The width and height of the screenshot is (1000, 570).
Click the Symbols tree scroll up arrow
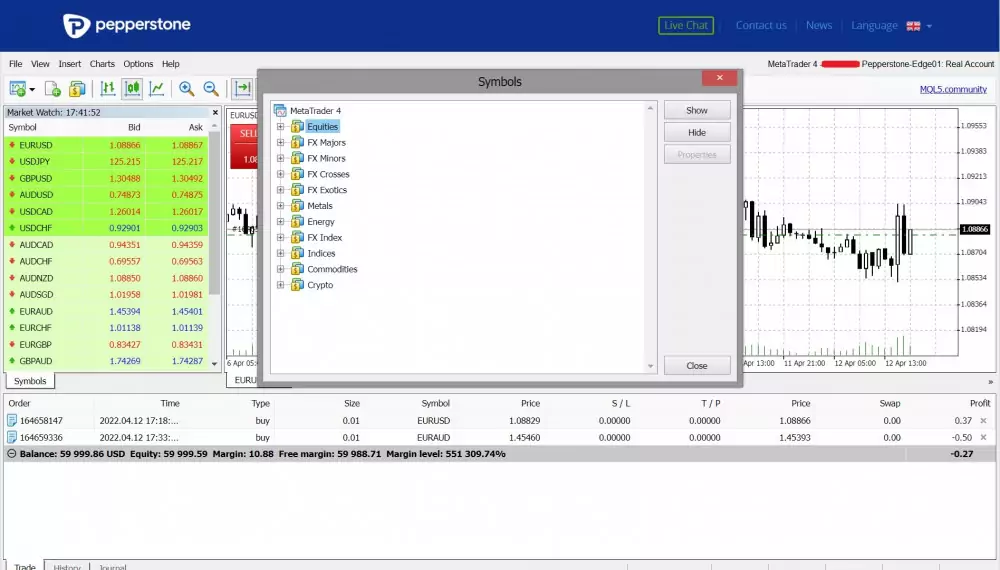point(651,108)
